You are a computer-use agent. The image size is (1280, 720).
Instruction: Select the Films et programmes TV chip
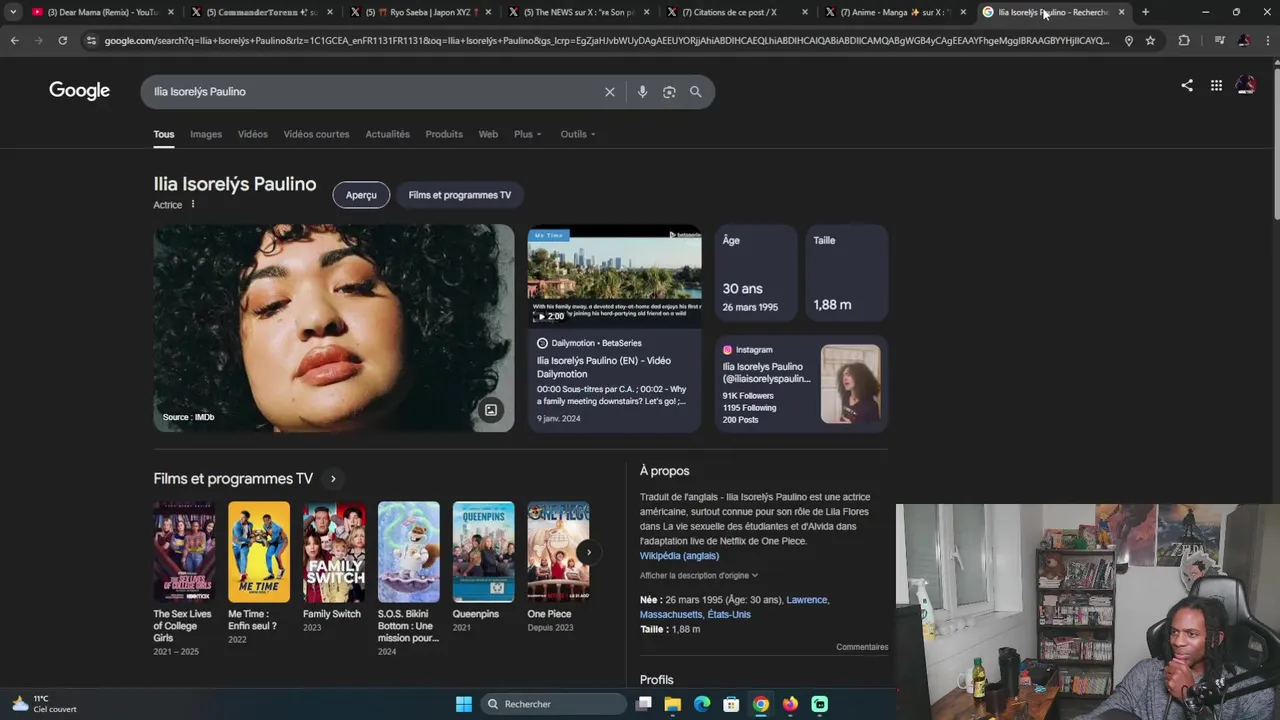[459, 195]
